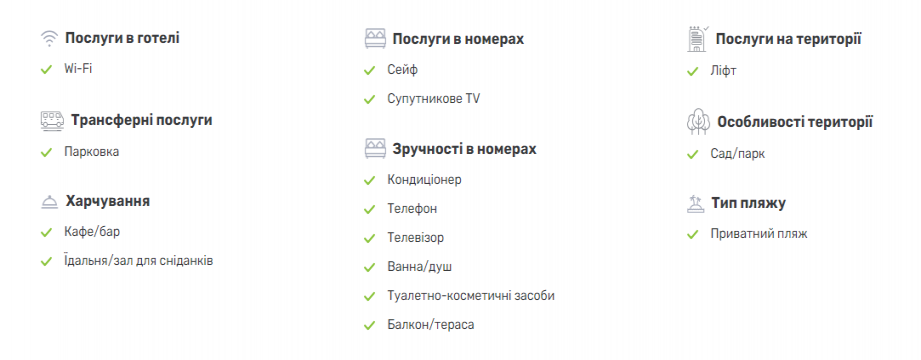
Task: Click the Тип пляжу heading
Action: tap(748, 203)
